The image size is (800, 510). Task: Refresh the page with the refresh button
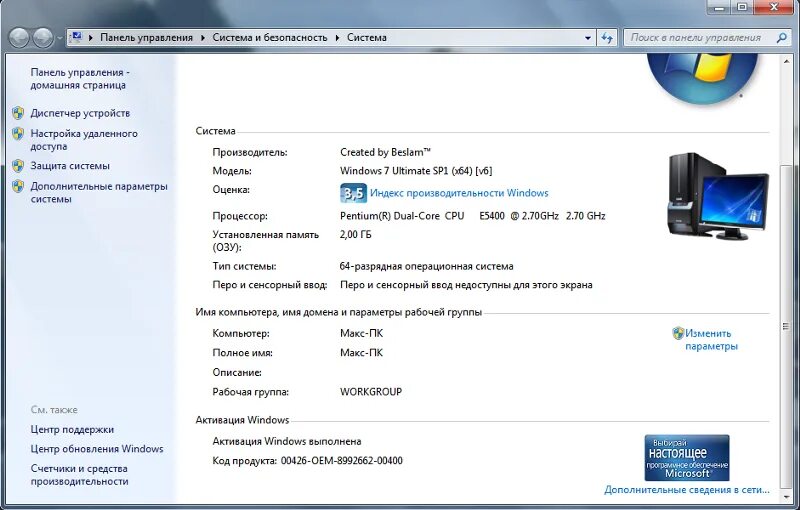(607, 38)
